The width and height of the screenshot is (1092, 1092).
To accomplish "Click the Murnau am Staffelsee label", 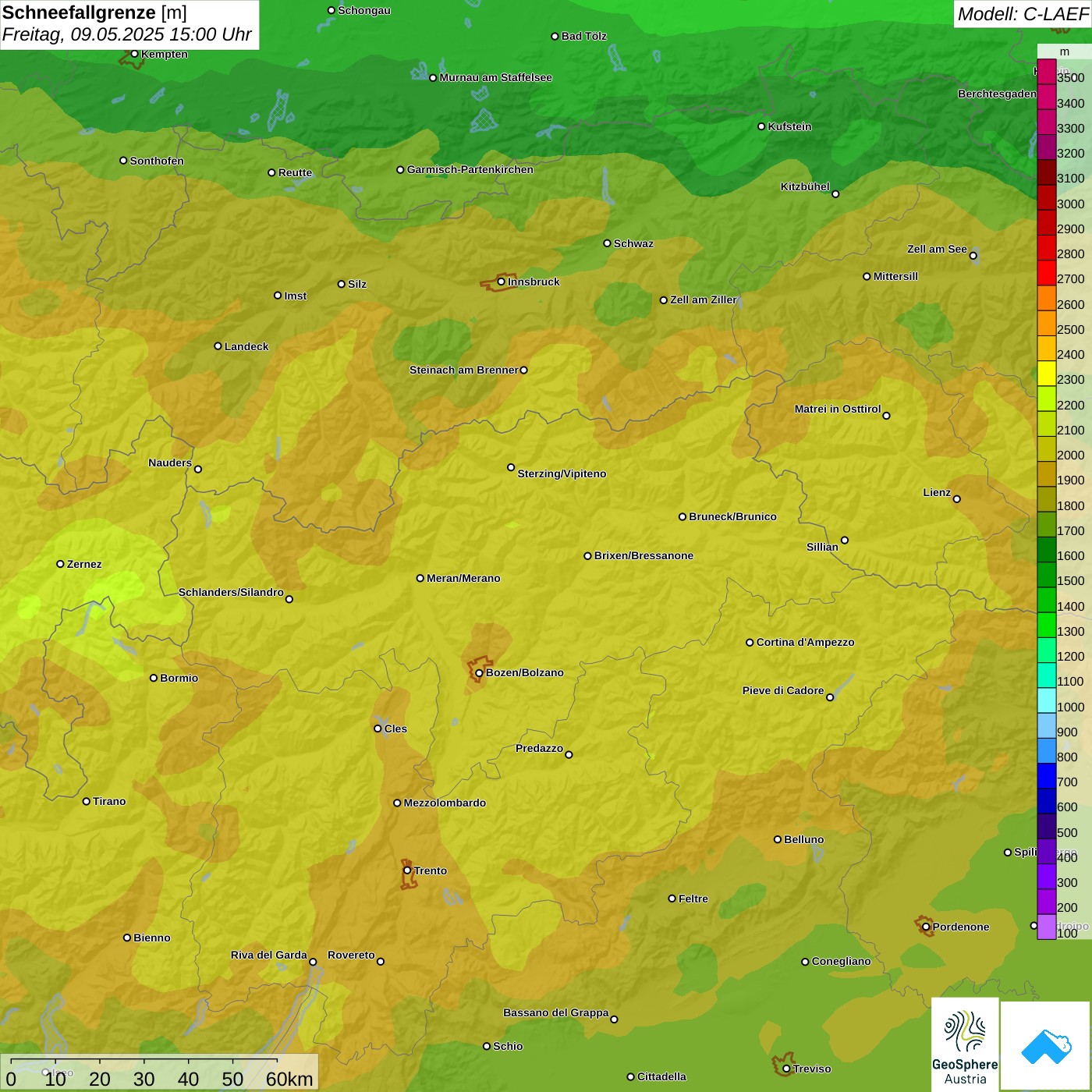I will 495,77.
